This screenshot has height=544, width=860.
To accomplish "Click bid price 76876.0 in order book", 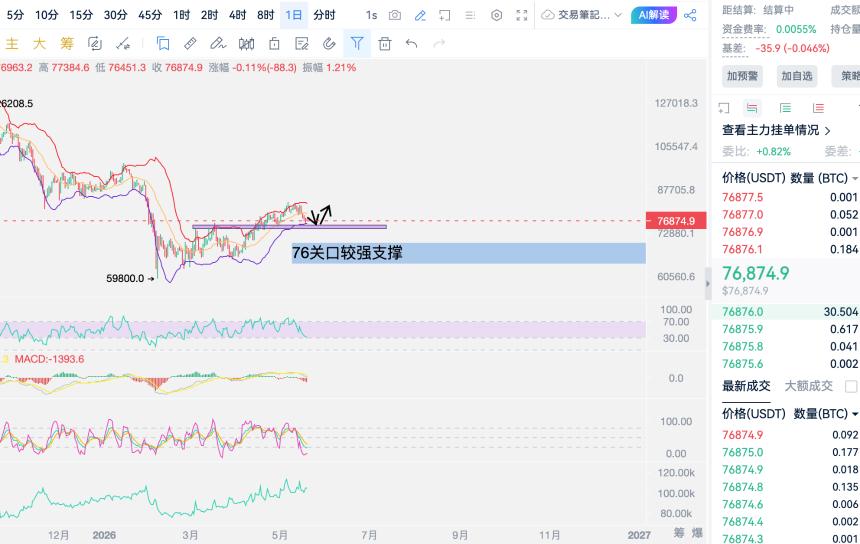I will [x=742, y=312].
